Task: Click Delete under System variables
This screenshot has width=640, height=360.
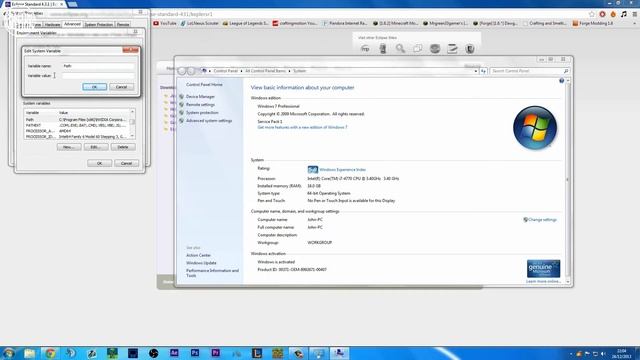Action: (x=123, y=147)
